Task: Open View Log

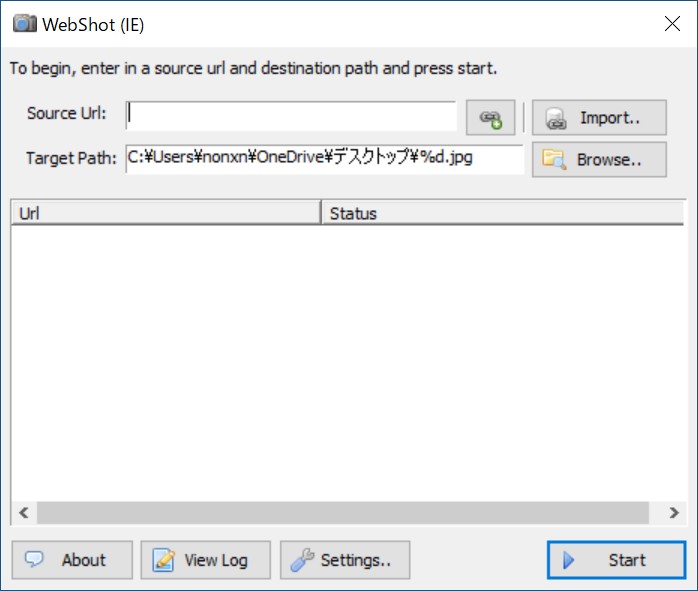Action: [x=205, y=560]
